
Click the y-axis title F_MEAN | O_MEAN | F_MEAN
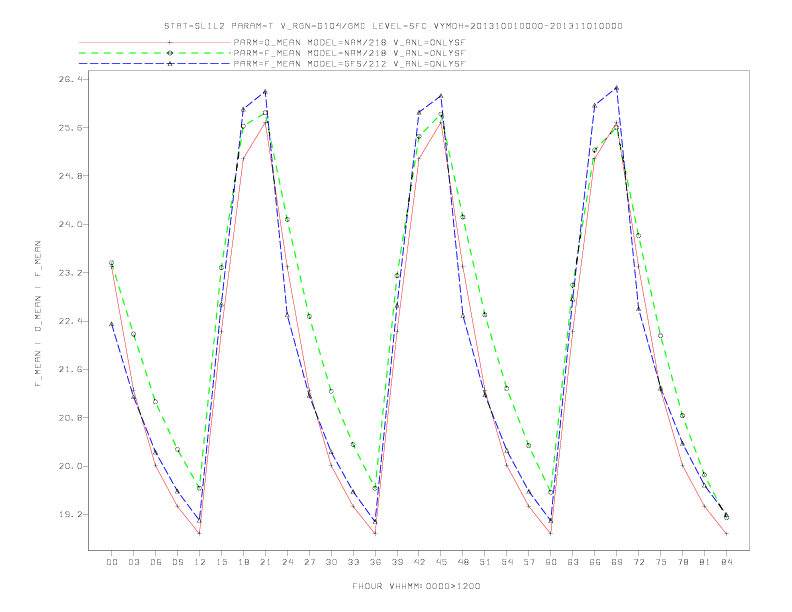(x=38, y=314)
